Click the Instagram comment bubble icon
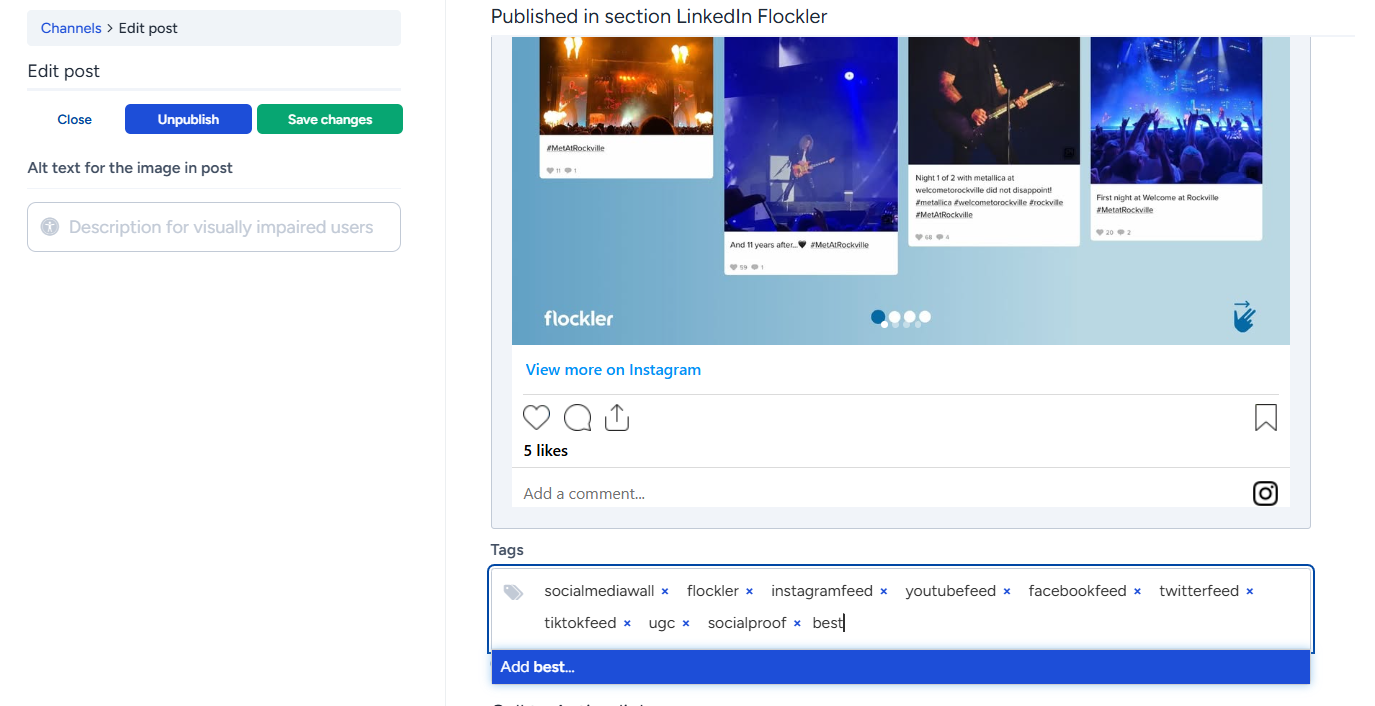Viewport: 1375px width, 706px height. click(x=577, y=417)
